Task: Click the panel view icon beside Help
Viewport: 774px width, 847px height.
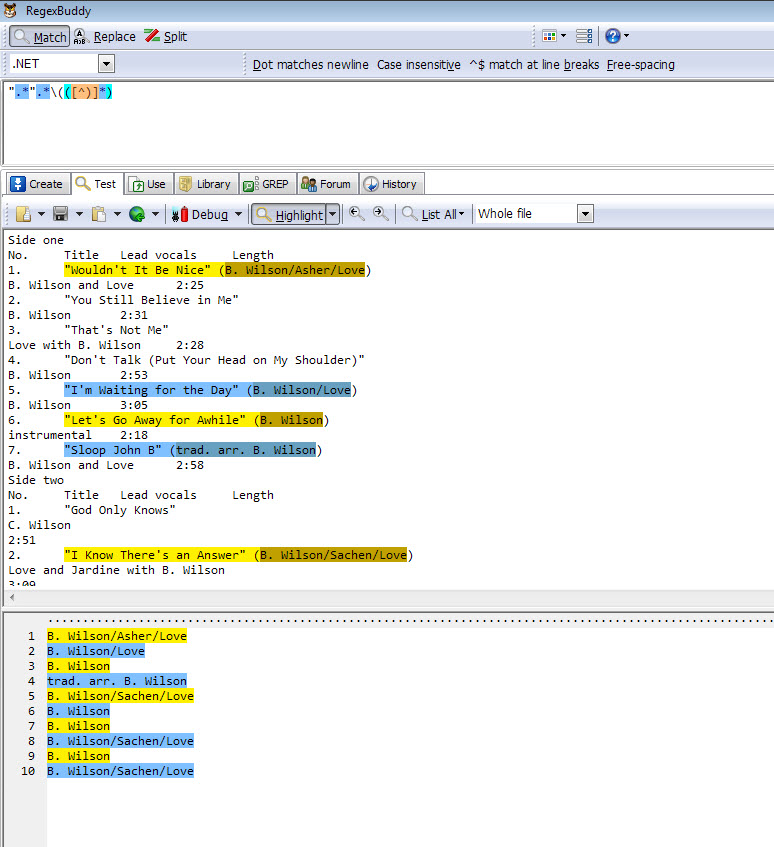Action: click(x=584, y=37)
